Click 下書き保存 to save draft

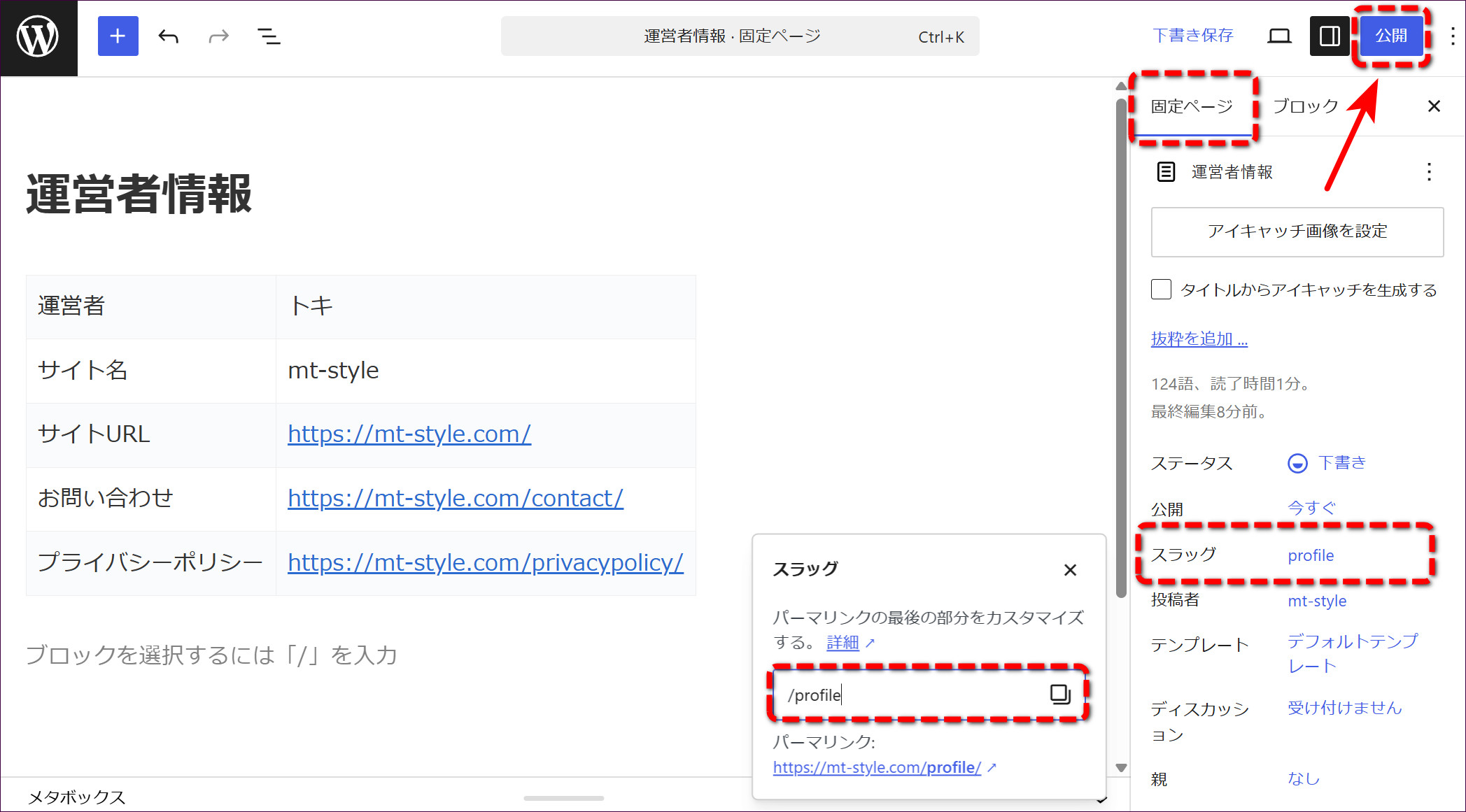(x=1193, y=36)
